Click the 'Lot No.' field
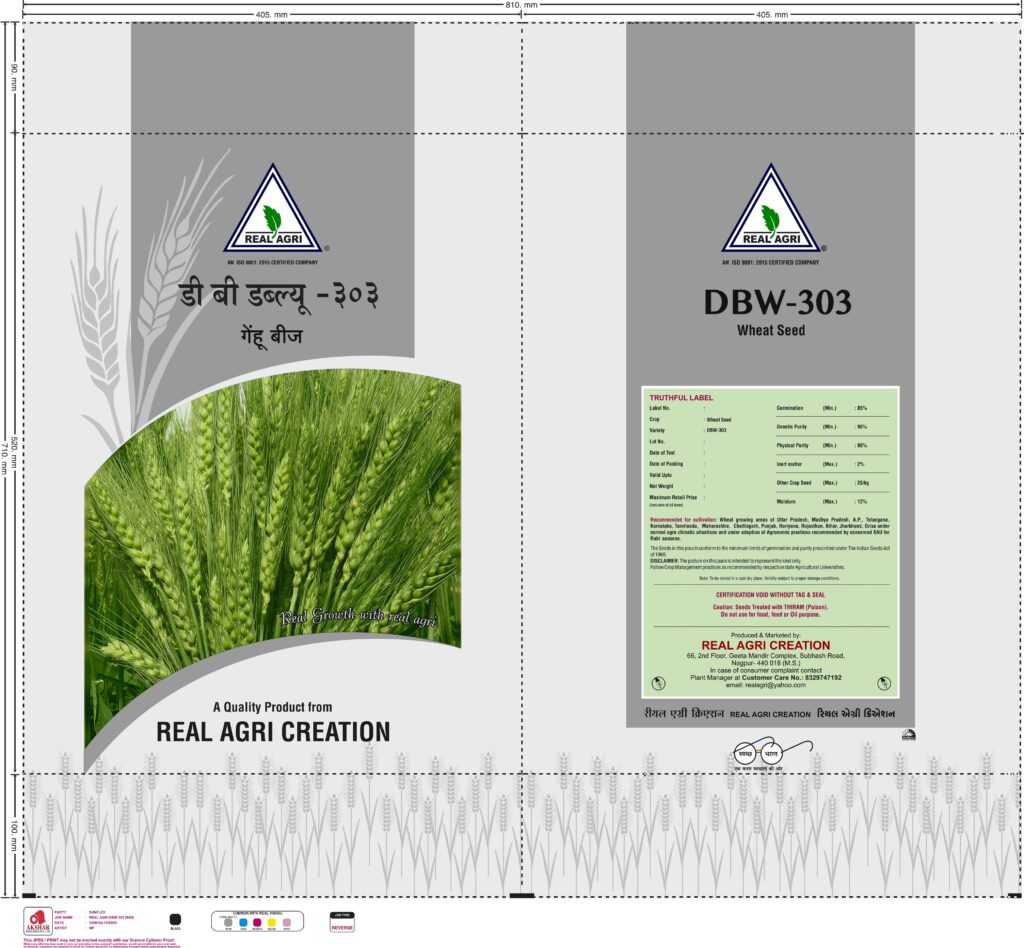 pyautogui.click(x=677, y=441)
